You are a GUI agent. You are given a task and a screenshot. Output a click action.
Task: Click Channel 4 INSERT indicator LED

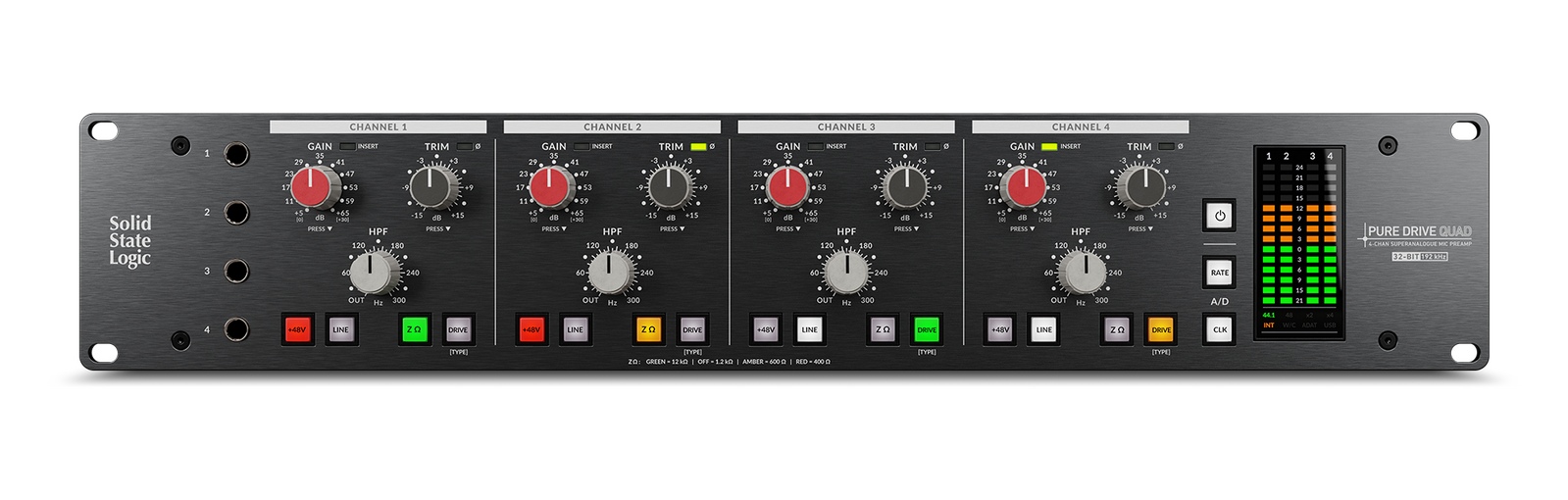pos(1049,147)
